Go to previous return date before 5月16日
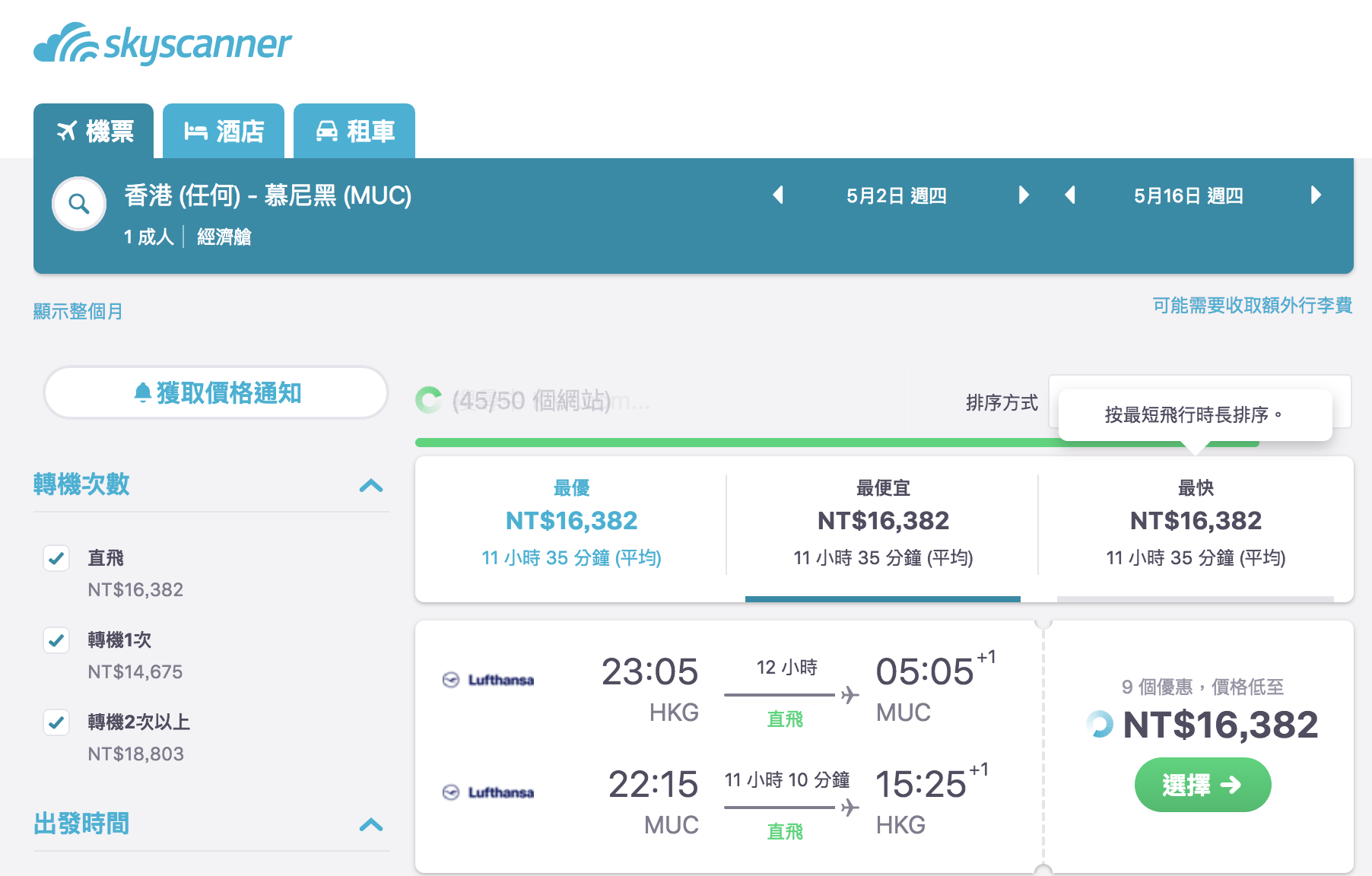This screenshot has width=1372, height=876. click(x=1070, y=195)
